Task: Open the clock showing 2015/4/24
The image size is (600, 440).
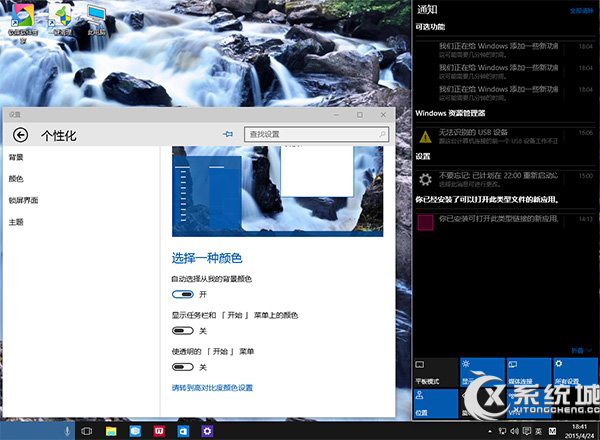Action: tap(579, 431)
